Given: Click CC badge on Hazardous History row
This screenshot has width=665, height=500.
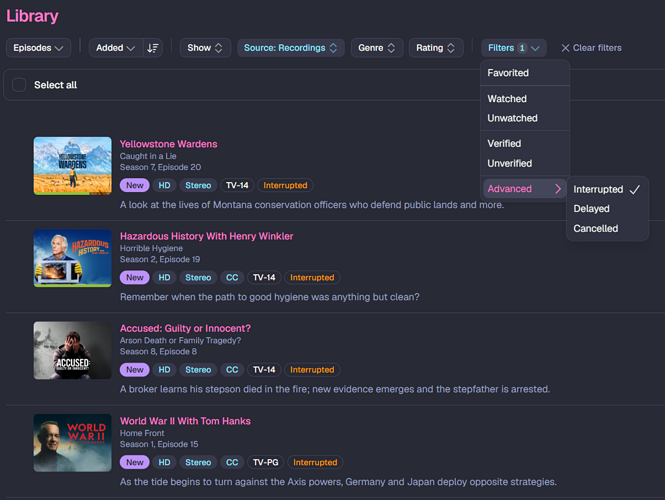Looking at the screenshot, I should point(232,278).
